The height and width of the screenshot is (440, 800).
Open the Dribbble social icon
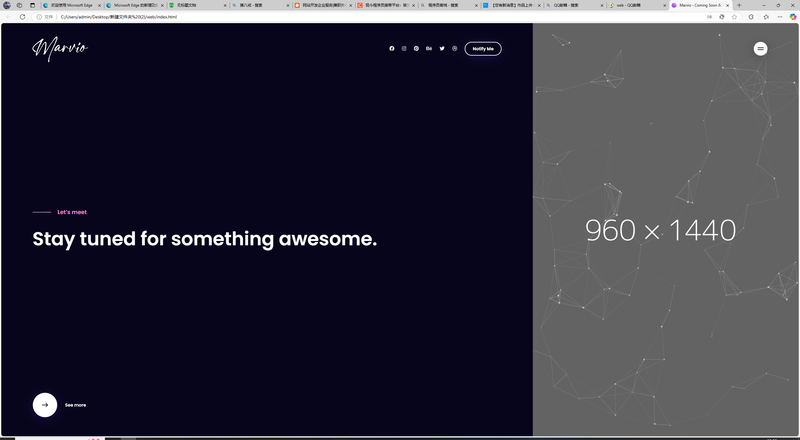coord(455,48)
